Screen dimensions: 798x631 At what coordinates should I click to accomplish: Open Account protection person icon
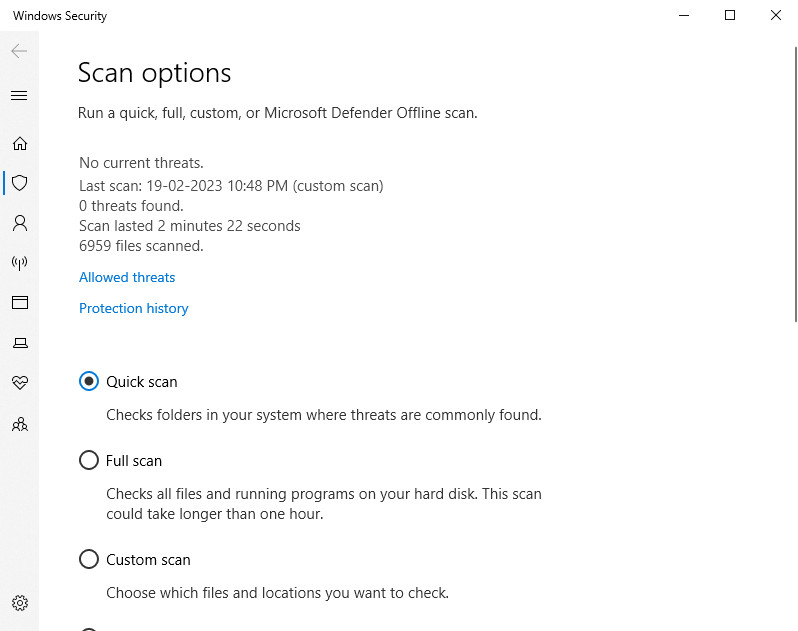point(20,223)
